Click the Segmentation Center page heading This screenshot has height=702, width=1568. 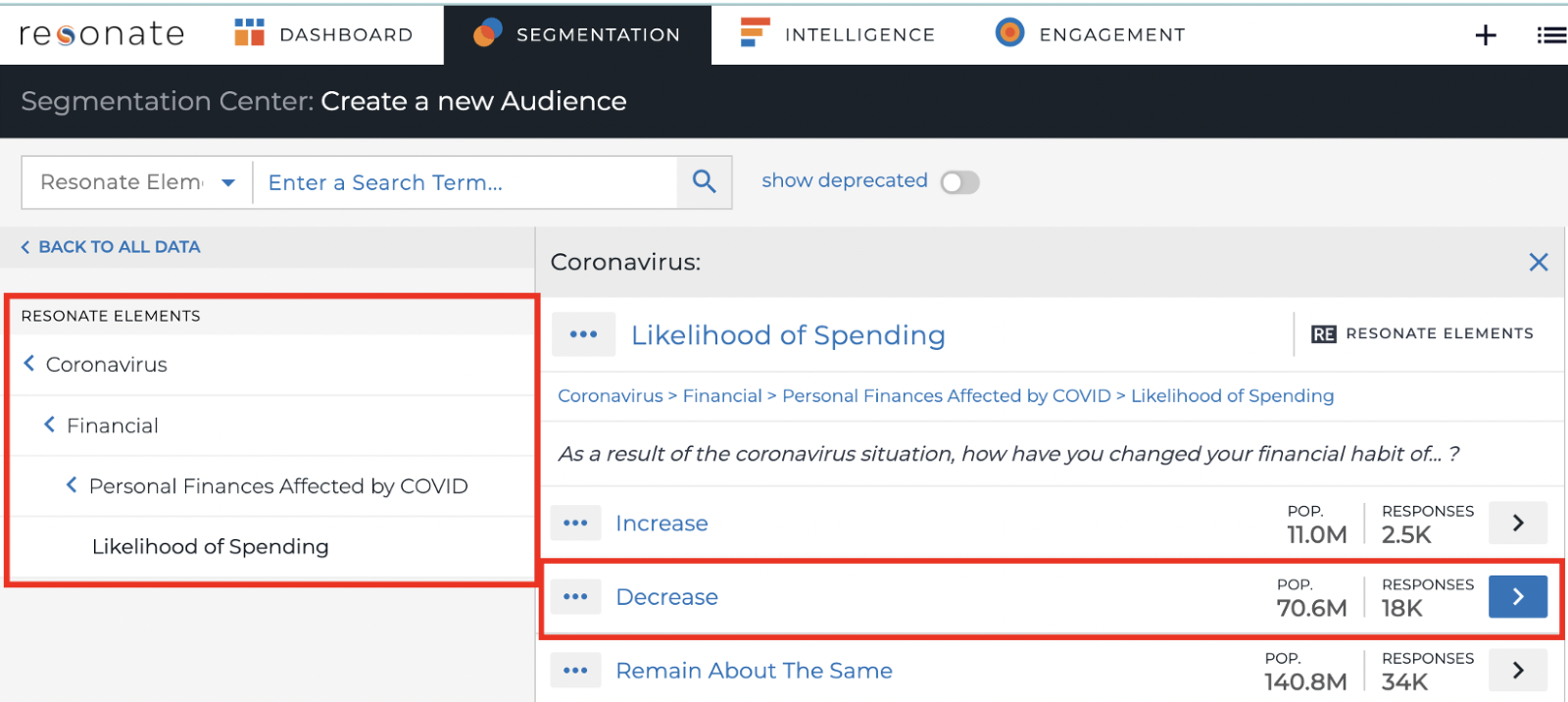click(x=323, y=101)
